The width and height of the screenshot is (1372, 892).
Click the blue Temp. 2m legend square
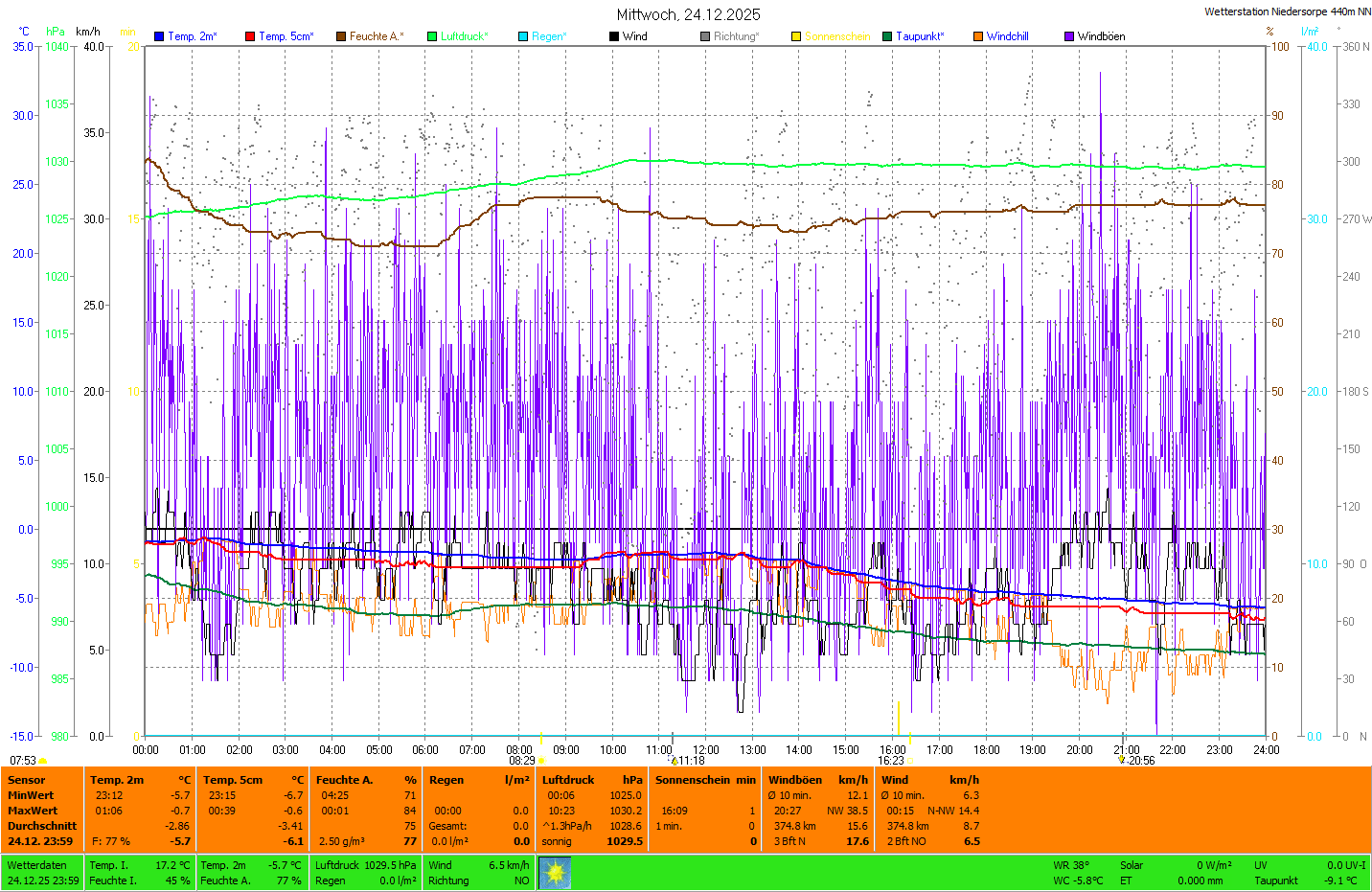click(159, 36)
